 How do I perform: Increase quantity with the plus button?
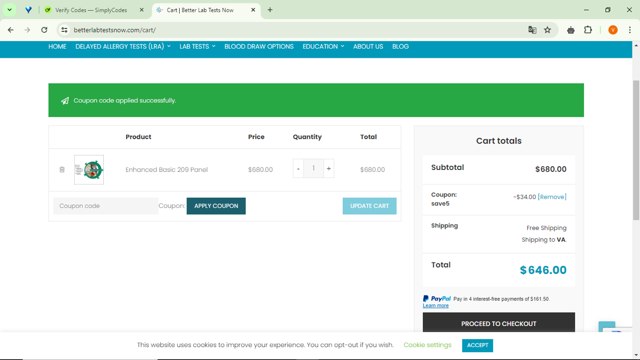pyautogui.click(x=329, y=169)
